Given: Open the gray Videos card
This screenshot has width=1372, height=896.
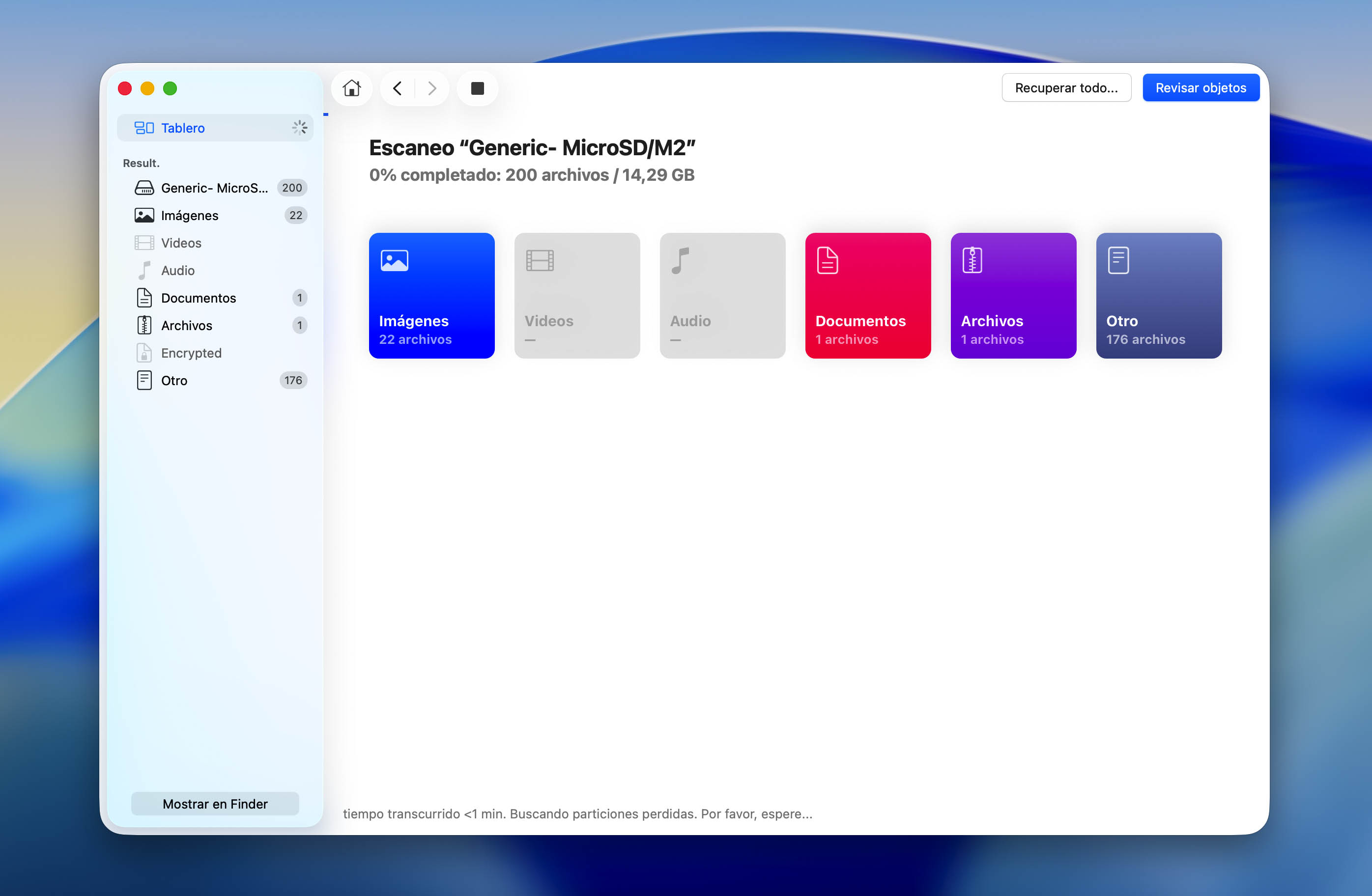Looking at the screenshot, I should [577, 296].
